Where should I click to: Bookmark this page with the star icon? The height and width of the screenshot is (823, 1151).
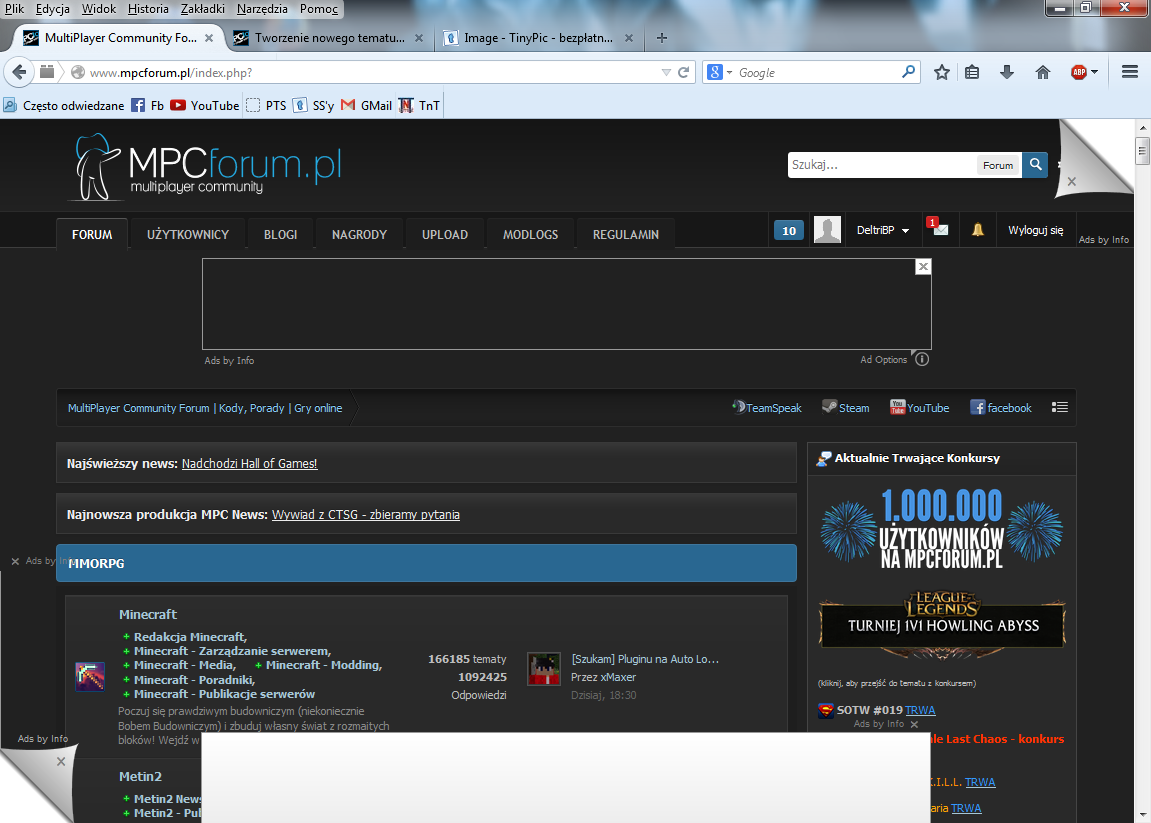(942, 72)
